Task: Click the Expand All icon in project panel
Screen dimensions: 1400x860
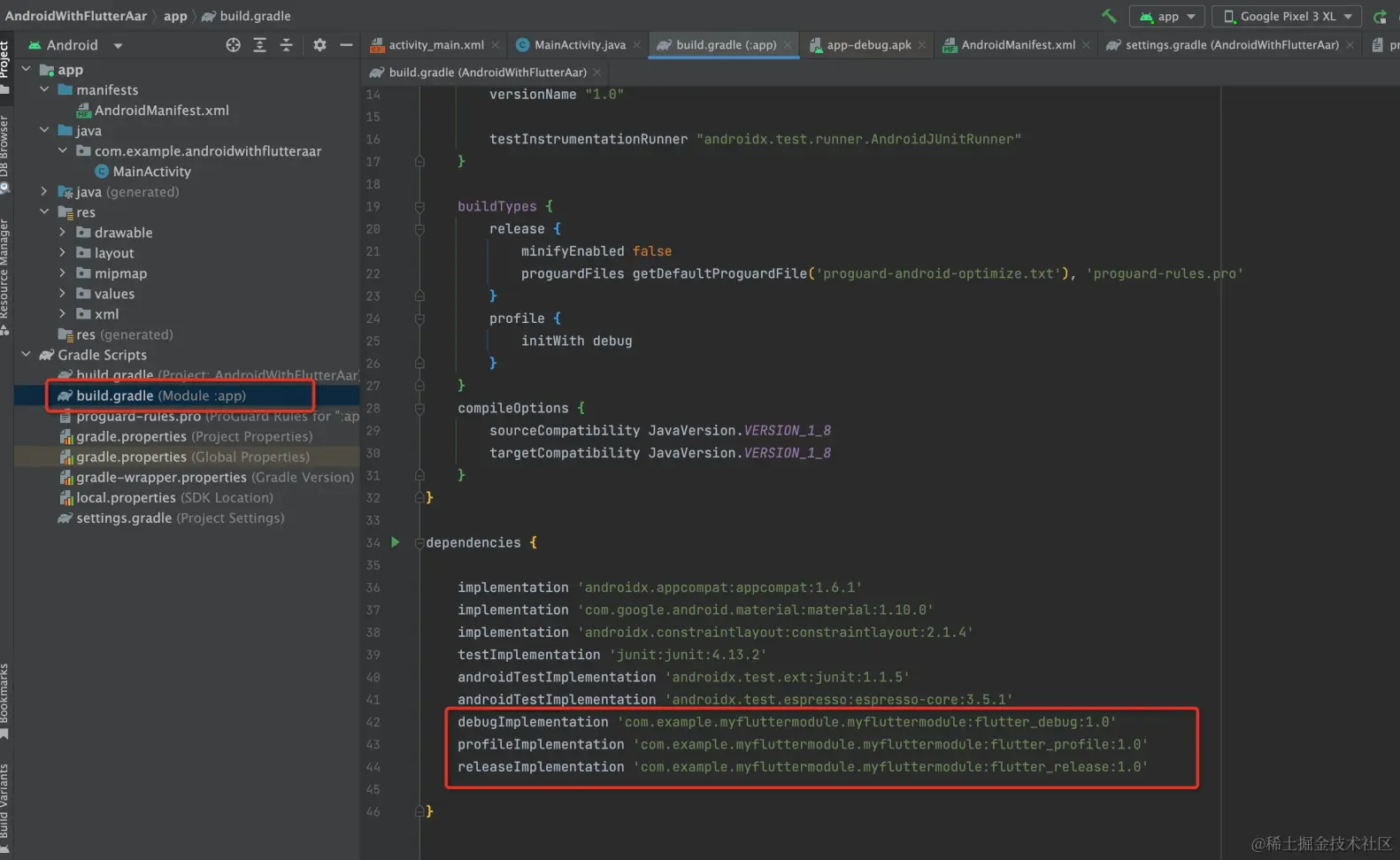Action: [x=259, y=45]
